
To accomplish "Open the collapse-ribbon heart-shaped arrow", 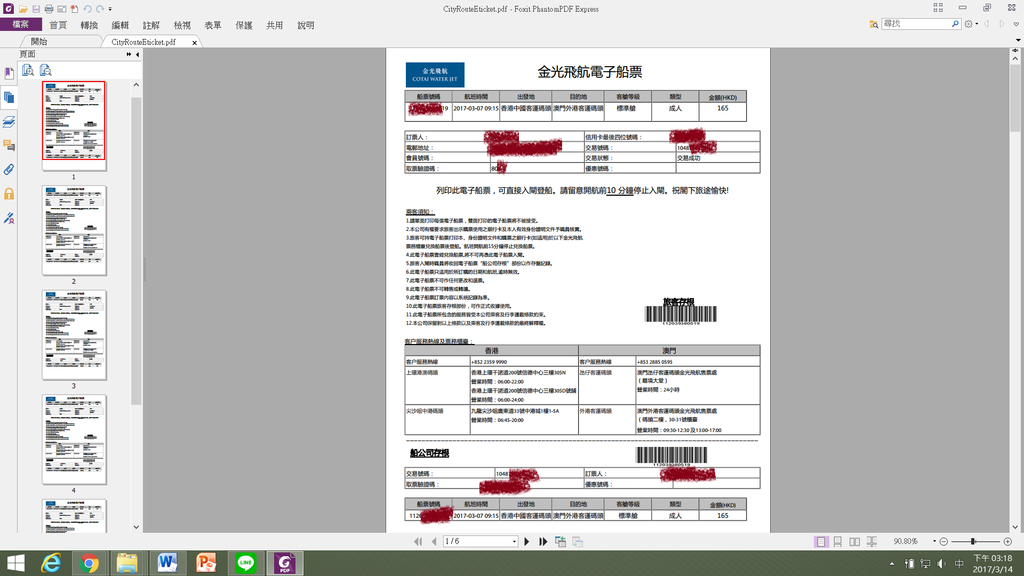I will 1016,24.
